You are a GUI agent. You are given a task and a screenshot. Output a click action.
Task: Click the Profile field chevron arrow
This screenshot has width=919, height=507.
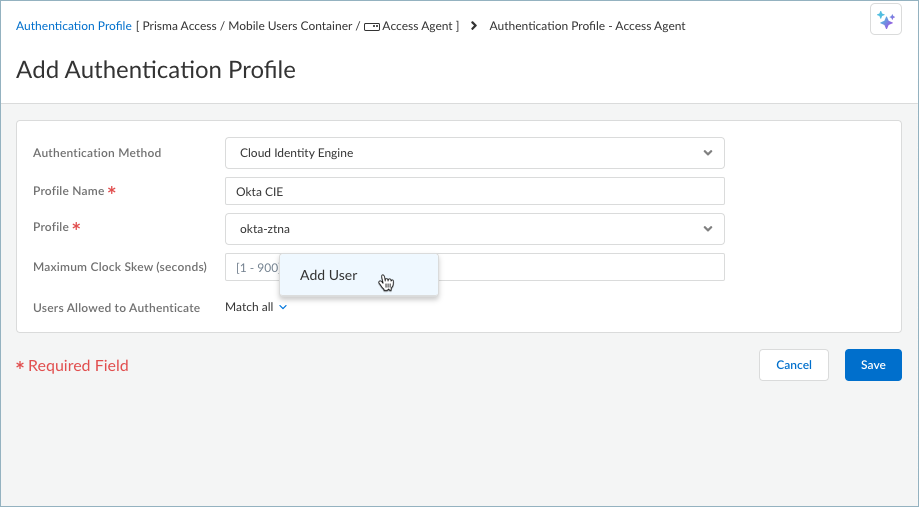pyautogui.click(x=707, y=229)
